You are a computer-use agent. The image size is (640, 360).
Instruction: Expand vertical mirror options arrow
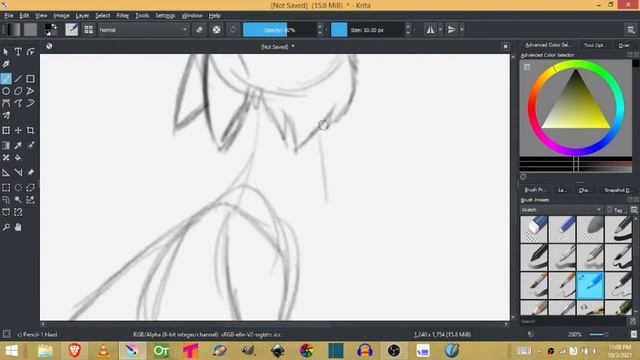[462, 30]
